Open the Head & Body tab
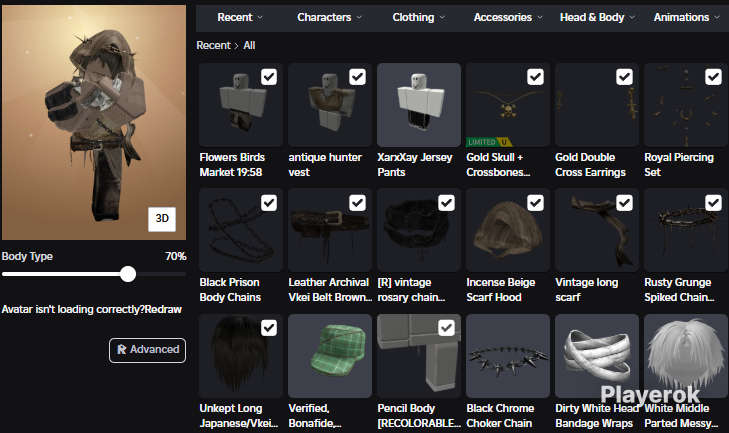This screenshot has height=433, width=729. (x=592, y=17)
